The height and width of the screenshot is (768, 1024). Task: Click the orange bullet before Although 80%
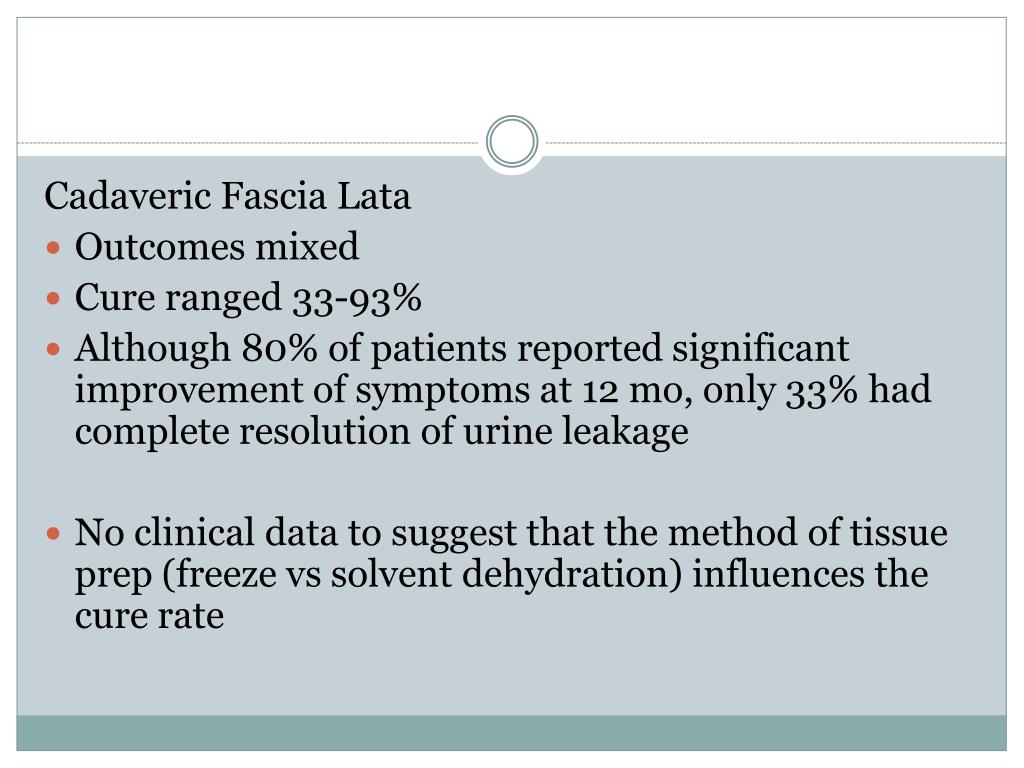pyautogui.click(x=54, y=350)
